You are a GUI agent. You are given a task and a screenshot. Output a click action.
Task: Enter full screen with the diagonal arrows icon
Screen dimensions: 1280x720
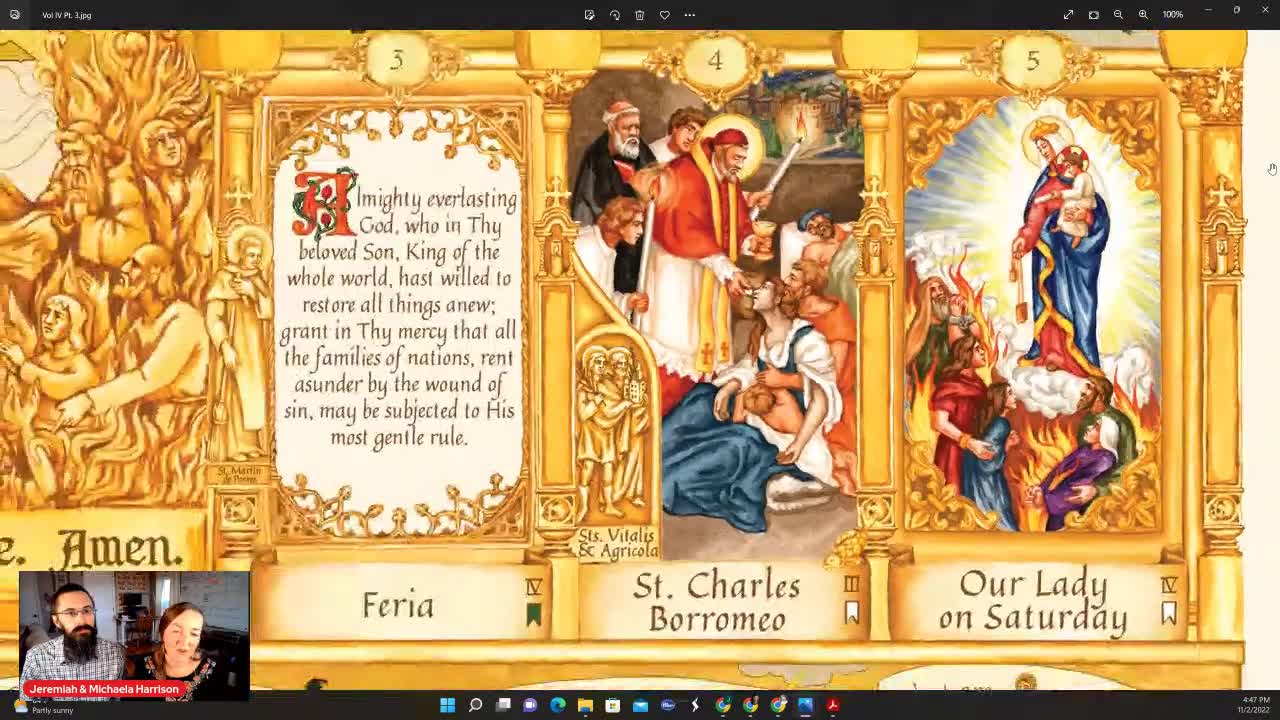pyautogui.click(x=1068, y=15)
